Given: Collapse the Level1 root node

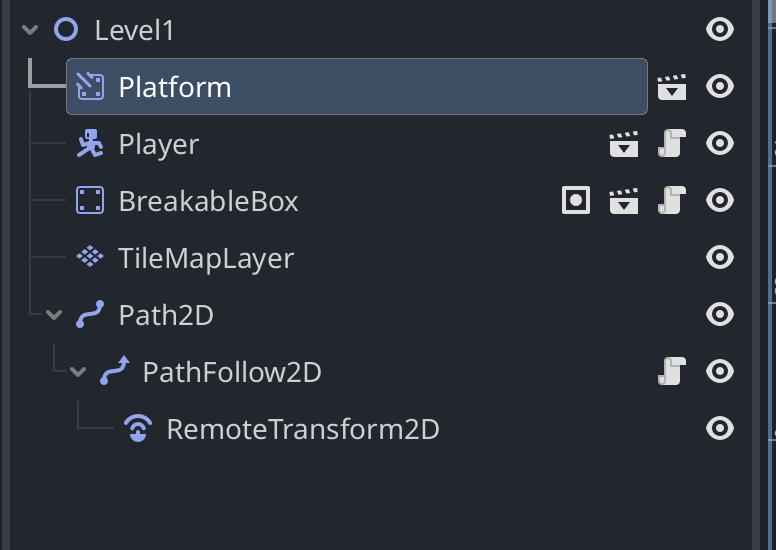Looking at the screenshot, I should (x=30, y=30).
